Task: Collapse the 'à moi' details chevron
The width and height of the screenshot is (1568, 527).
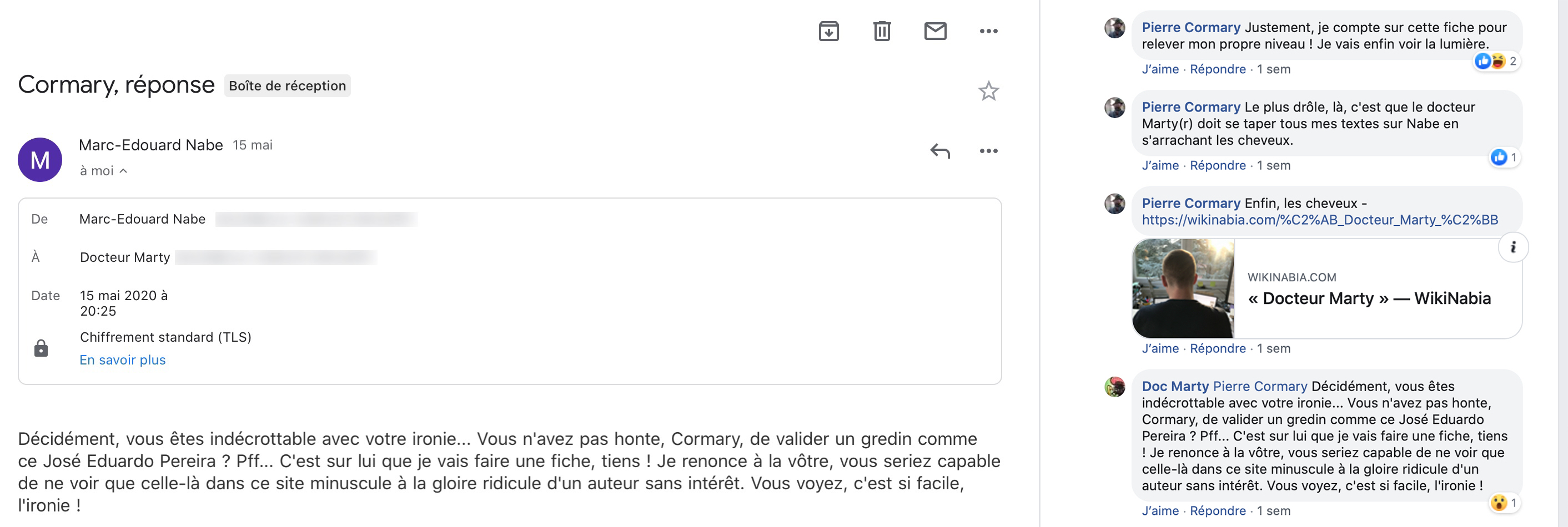Action: coord(124,171)
